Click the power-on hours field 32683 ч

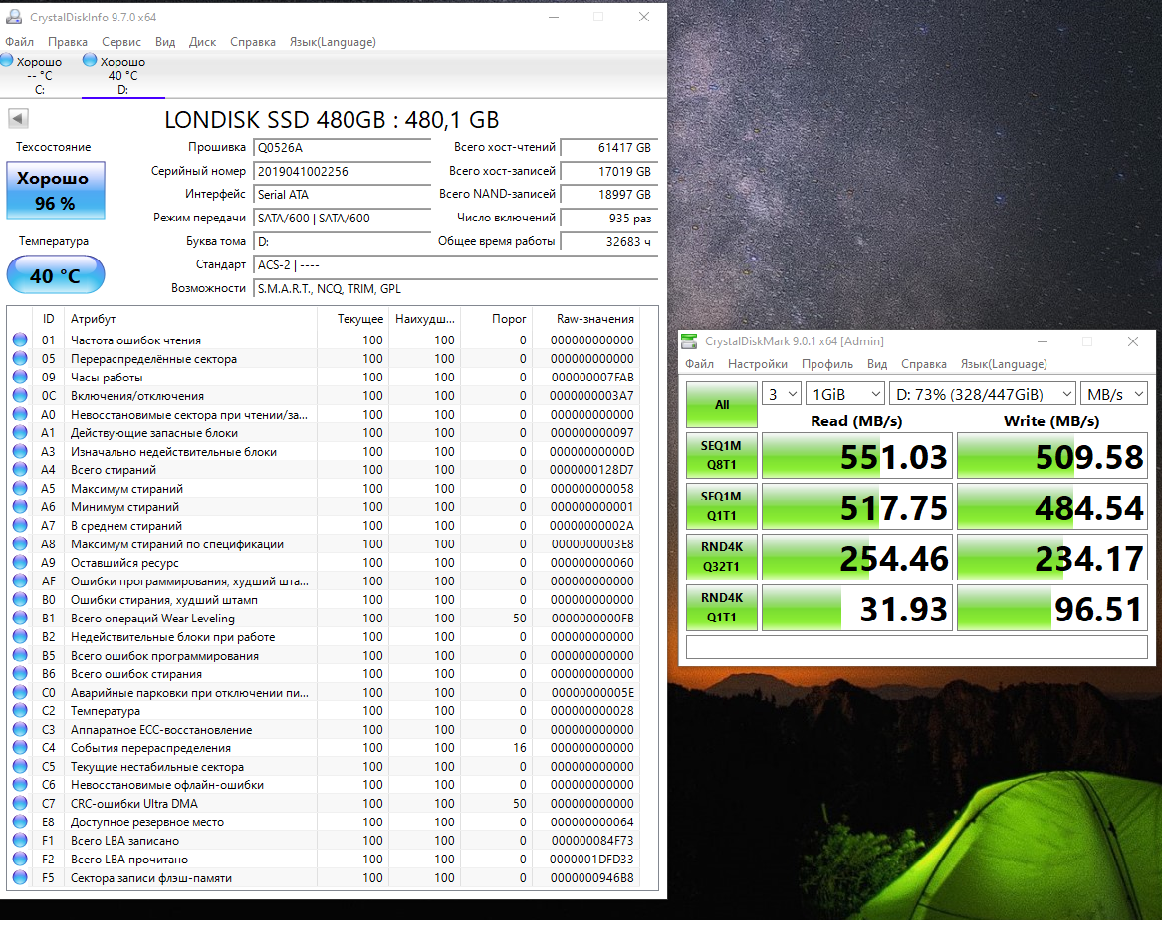tap(609, 241)
